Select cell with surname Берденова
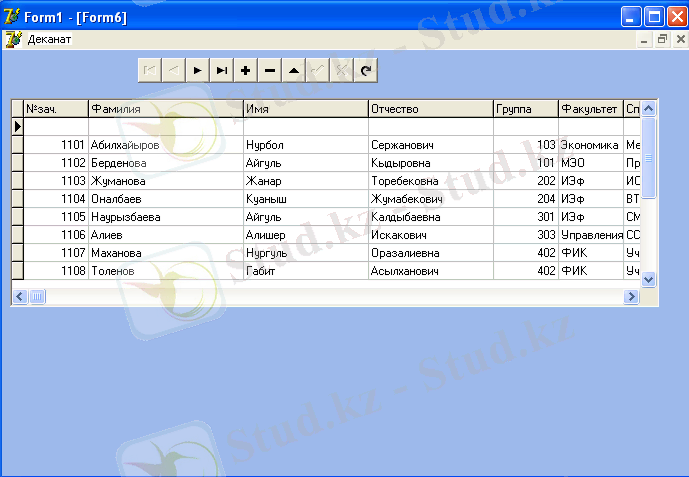The image size is (689, 477). (x=166, y=163)
